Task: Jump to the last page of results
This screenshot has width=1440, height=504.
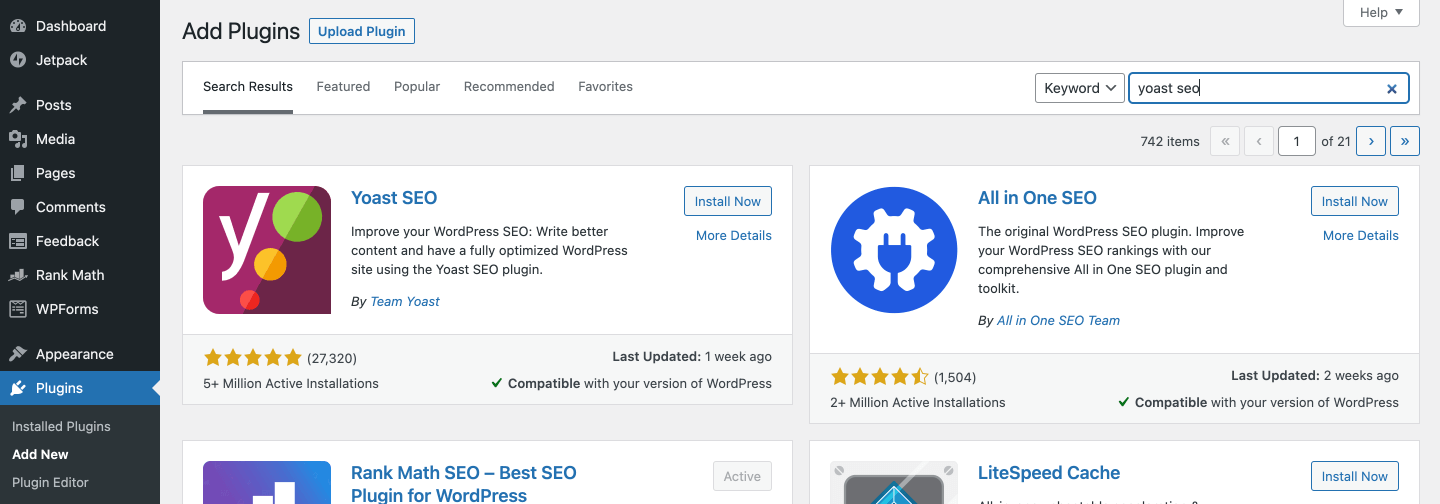Action: point(1405,141)
